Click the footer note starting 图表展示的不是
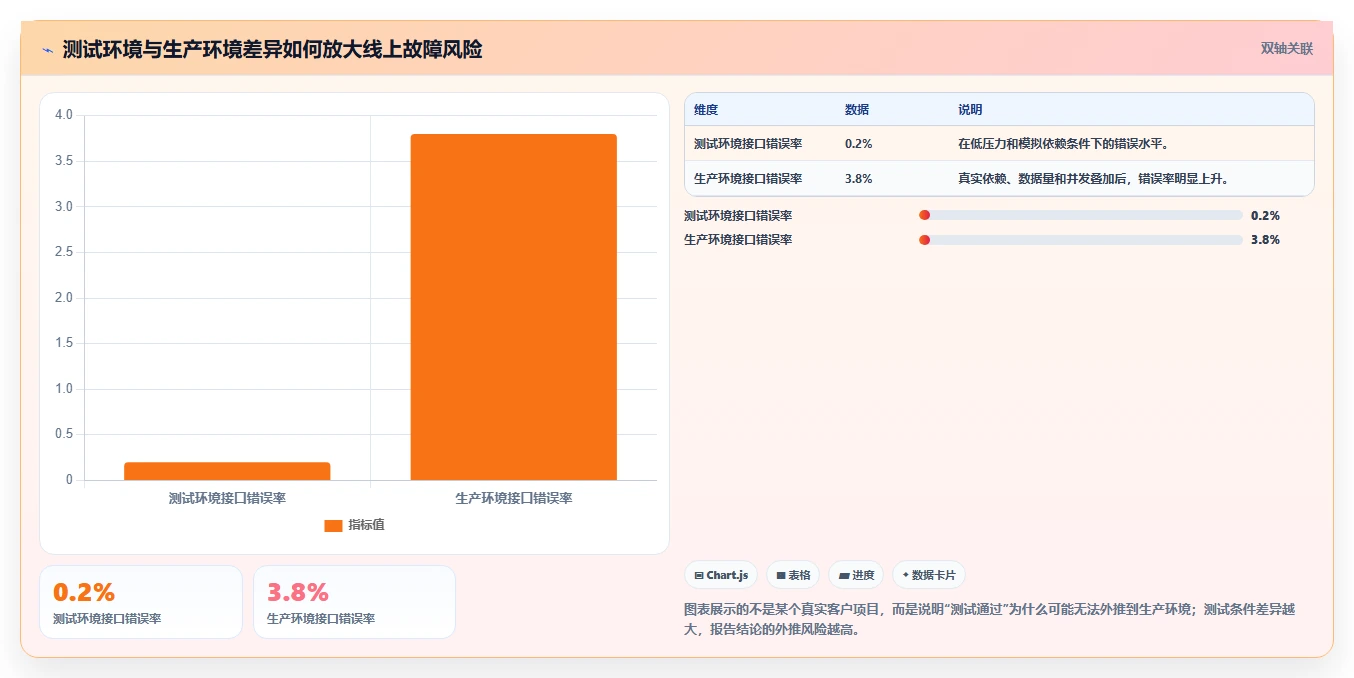Image resolution: width=1354 pixels, height=678 pixels. pyautogui.click(x=989, y=619)
